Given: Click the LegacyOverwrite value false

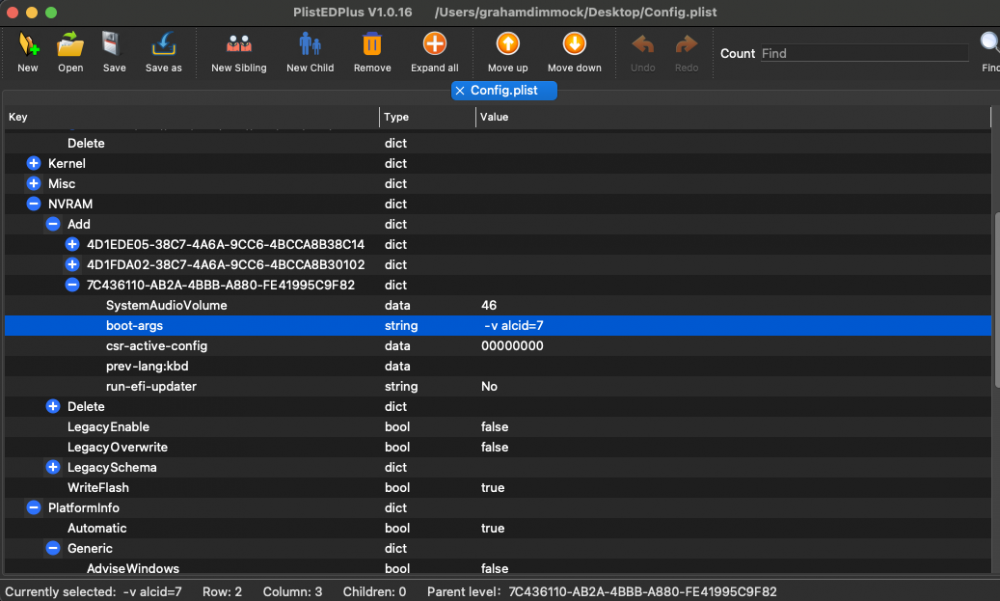Looking at the screenshot, I should click(494, 447).
